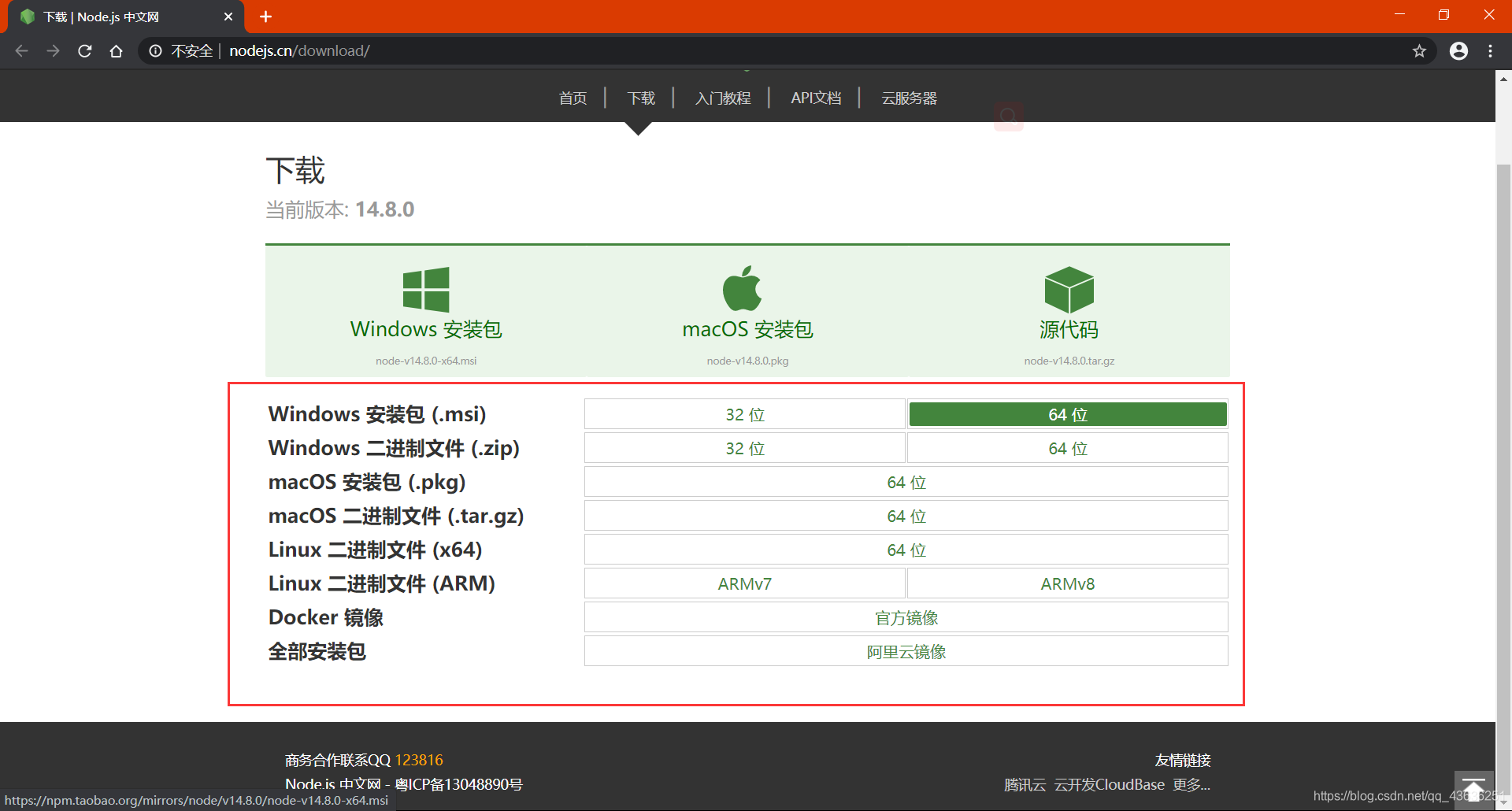Click the Linux 二进制文件 (ARM) label

tap(382, 583)
